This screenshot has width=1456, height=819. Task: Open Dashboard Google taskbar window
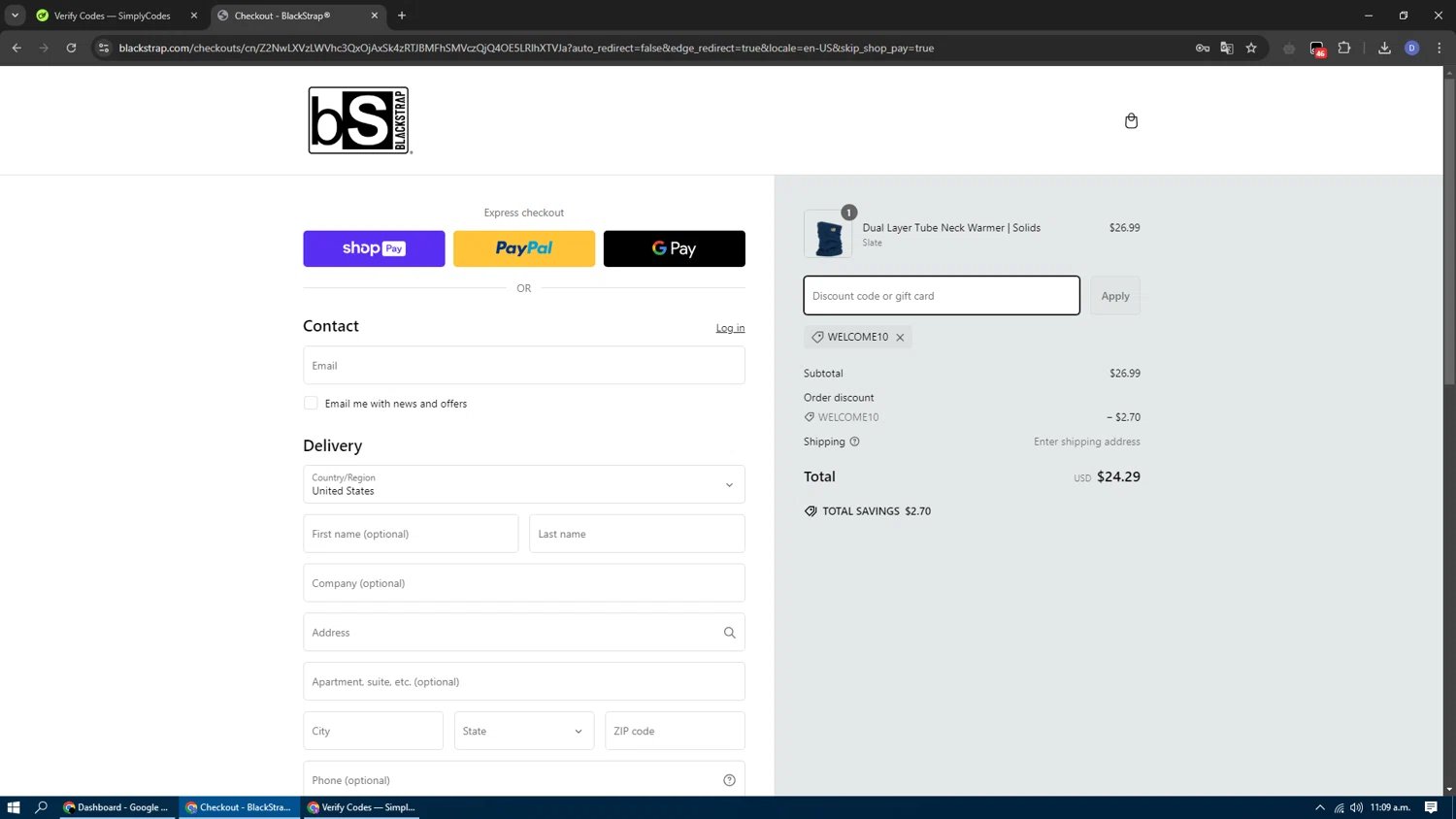point(117,807)
